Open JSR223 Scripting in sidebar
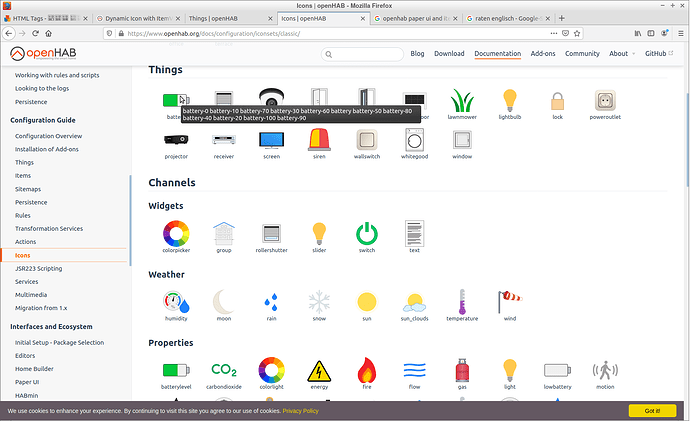 [38, 269]
